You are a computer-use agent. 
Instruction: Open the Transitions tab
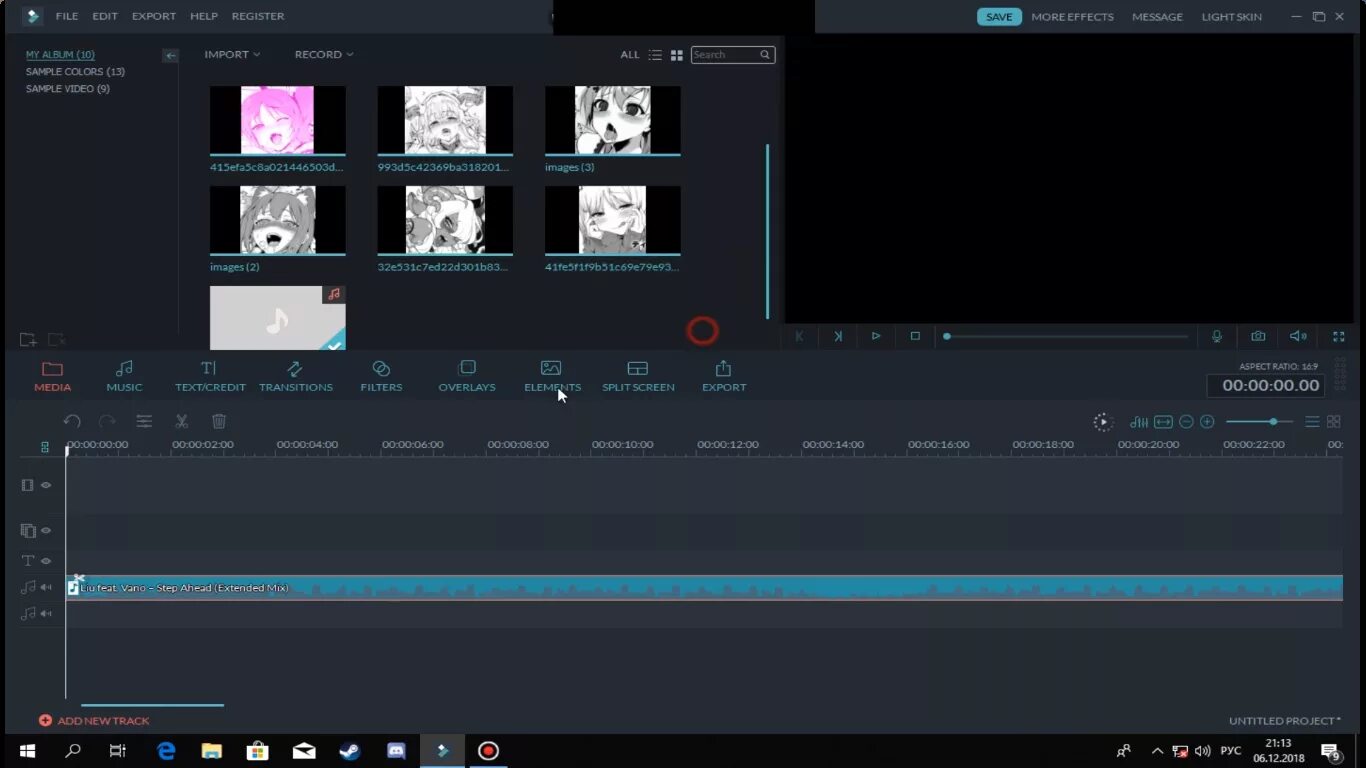[x=295, y=377]
